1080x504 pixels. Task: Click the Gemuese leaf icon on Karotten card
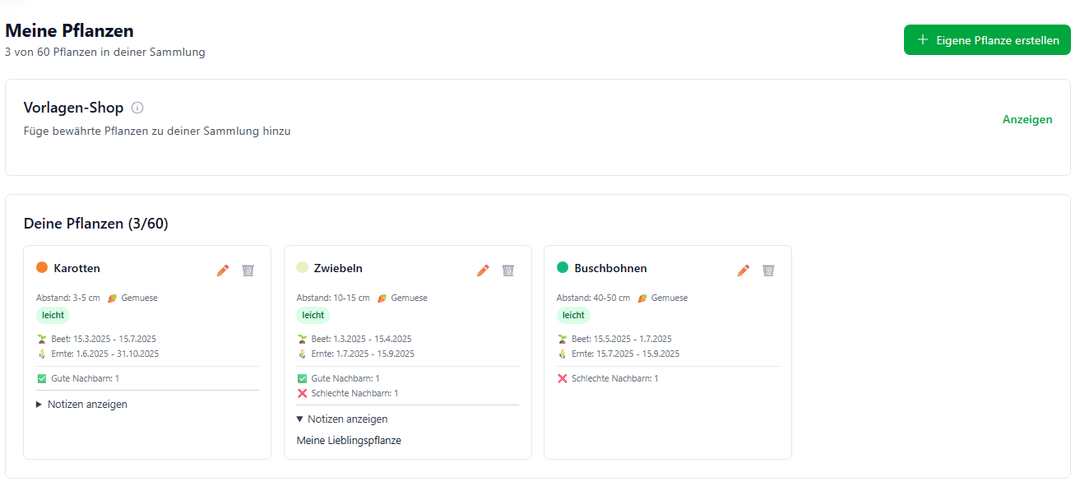(113, 298)
